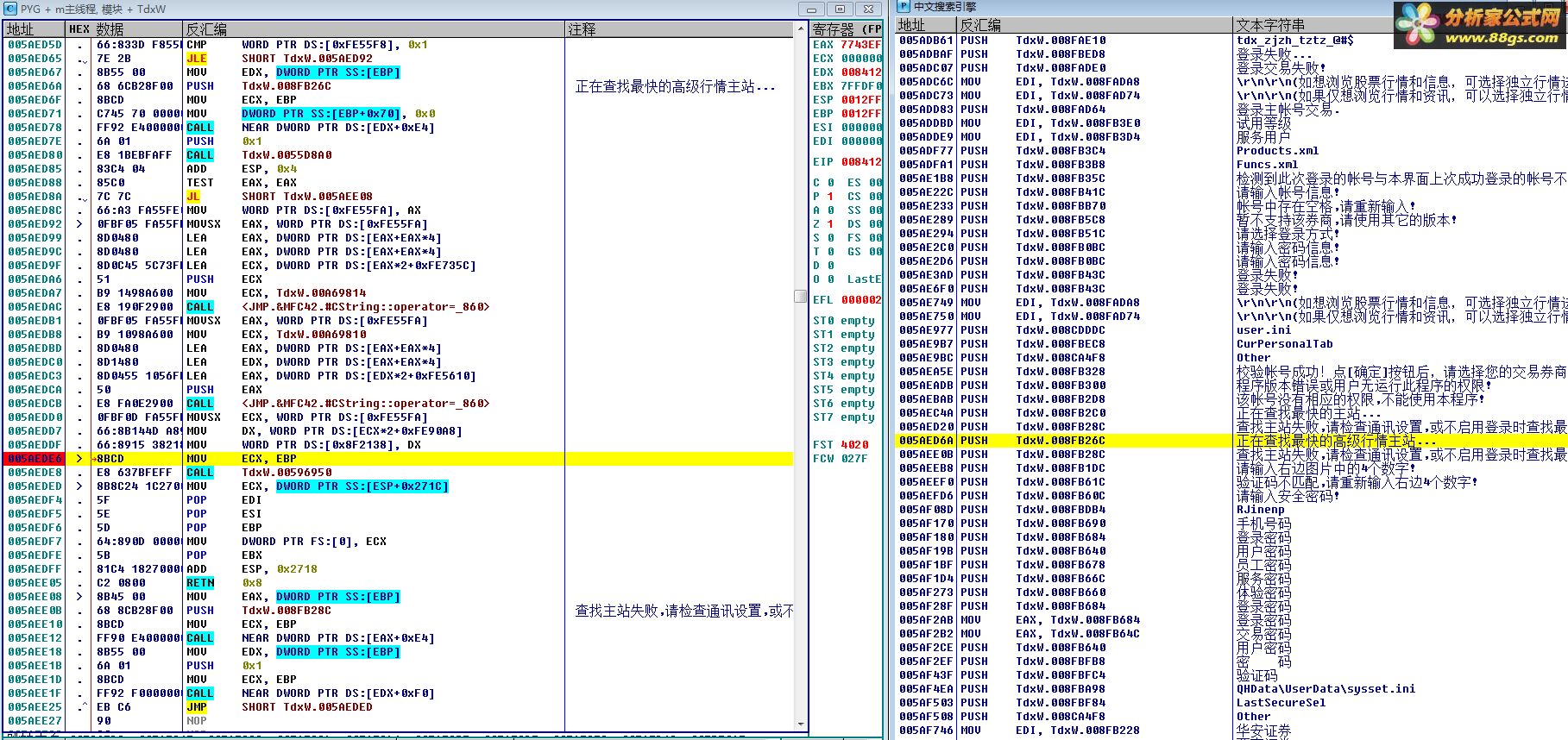Select the JLE instruction at 005AED65
The height and width of the screenshot is (740, 1568).
click(x=399, y=59)
